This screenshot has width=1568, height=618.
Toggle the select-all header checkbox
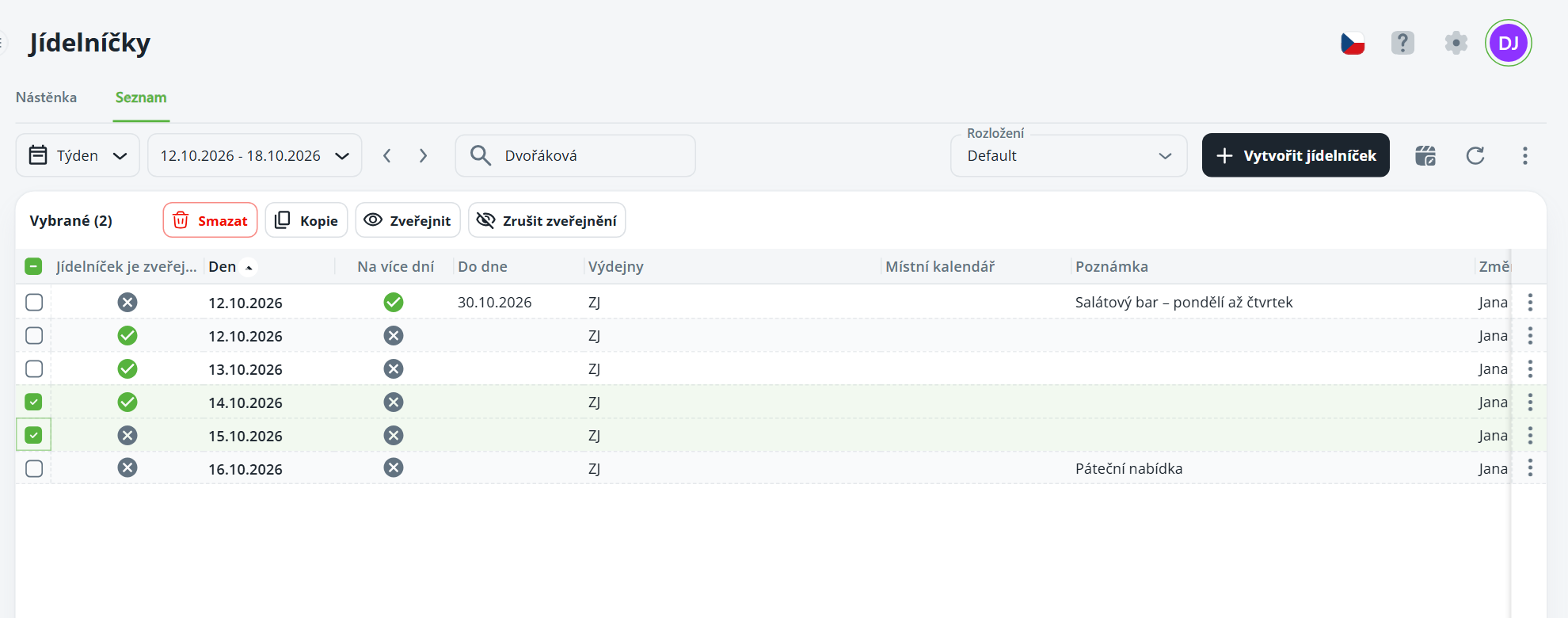[33, 266]
